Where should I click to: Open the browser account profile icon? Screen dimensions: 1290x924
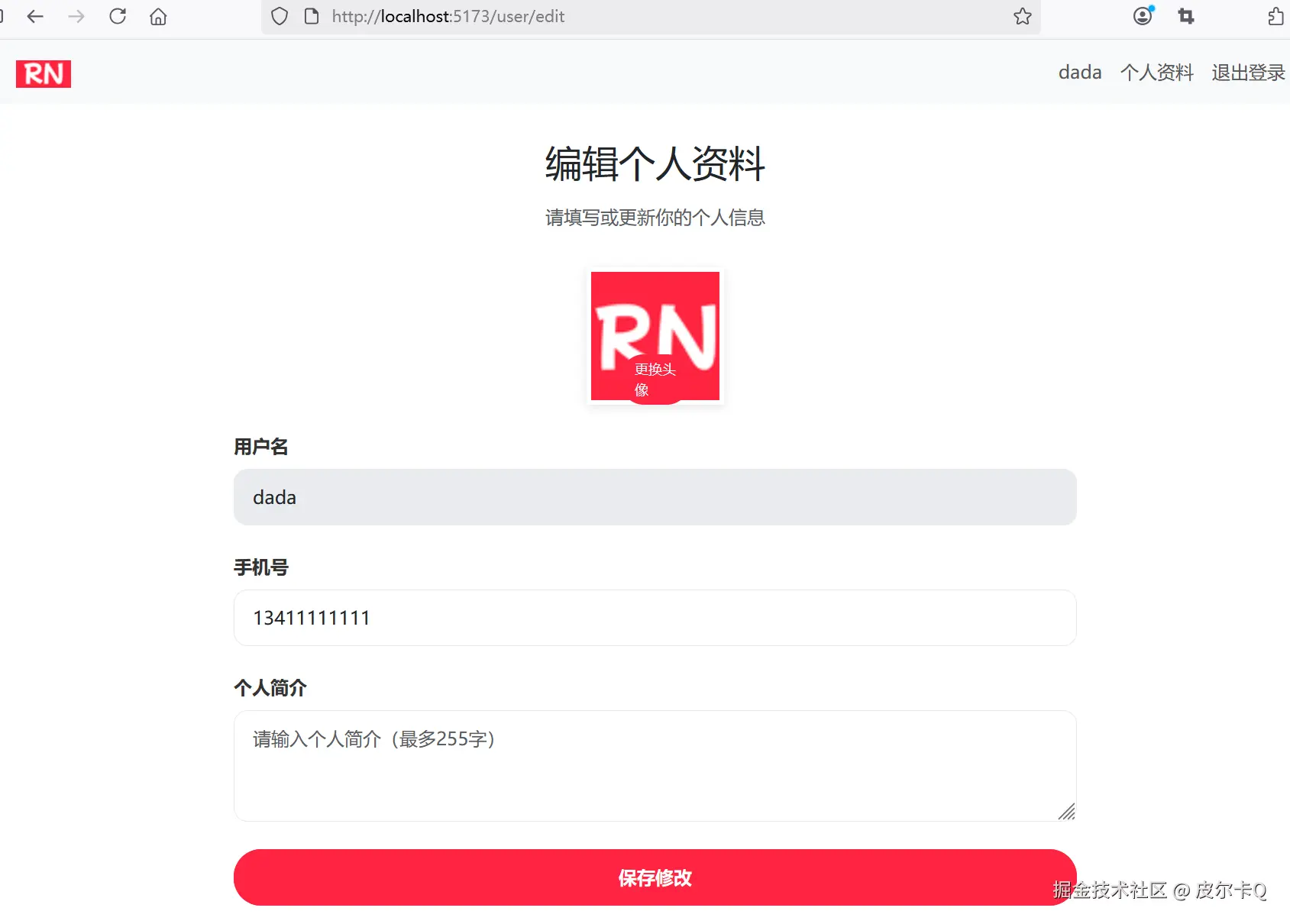pyautogui.click(x=1142, y=16)
